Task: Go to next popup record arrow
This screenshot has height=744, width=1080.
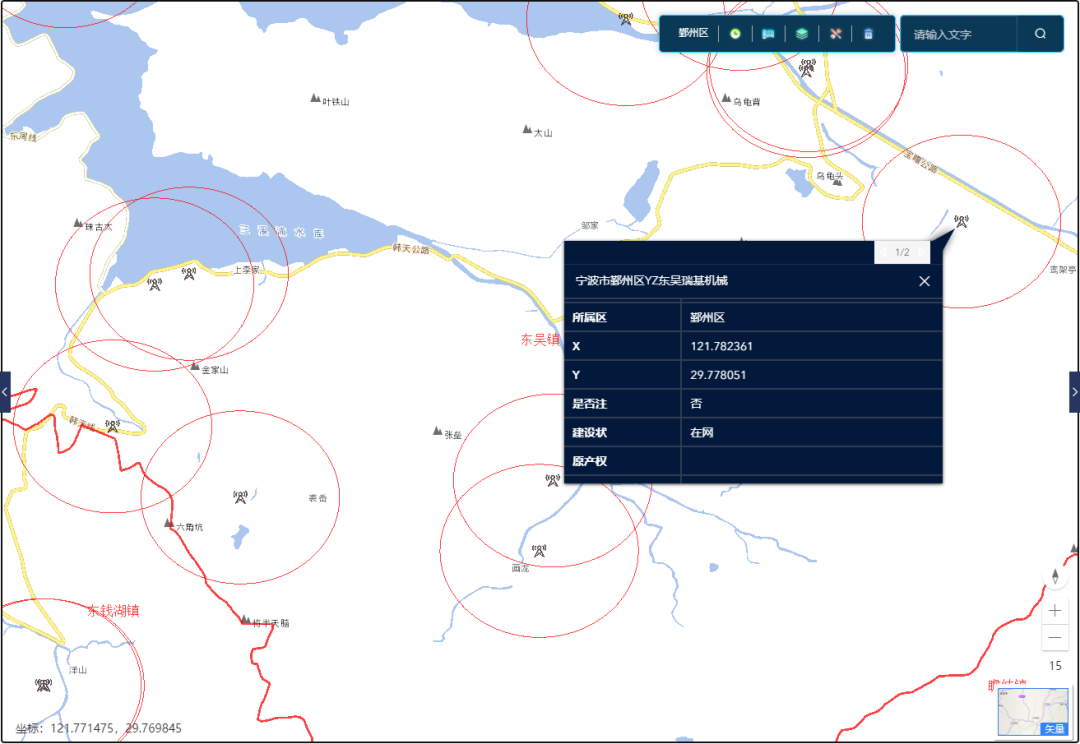Action: (921, 252)
